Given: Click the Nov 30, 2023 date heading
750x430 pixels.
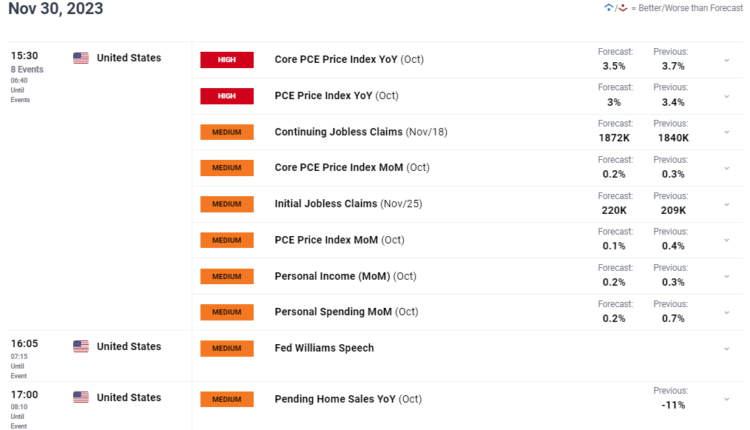Looking at the screenshot, I should [56, 9].
